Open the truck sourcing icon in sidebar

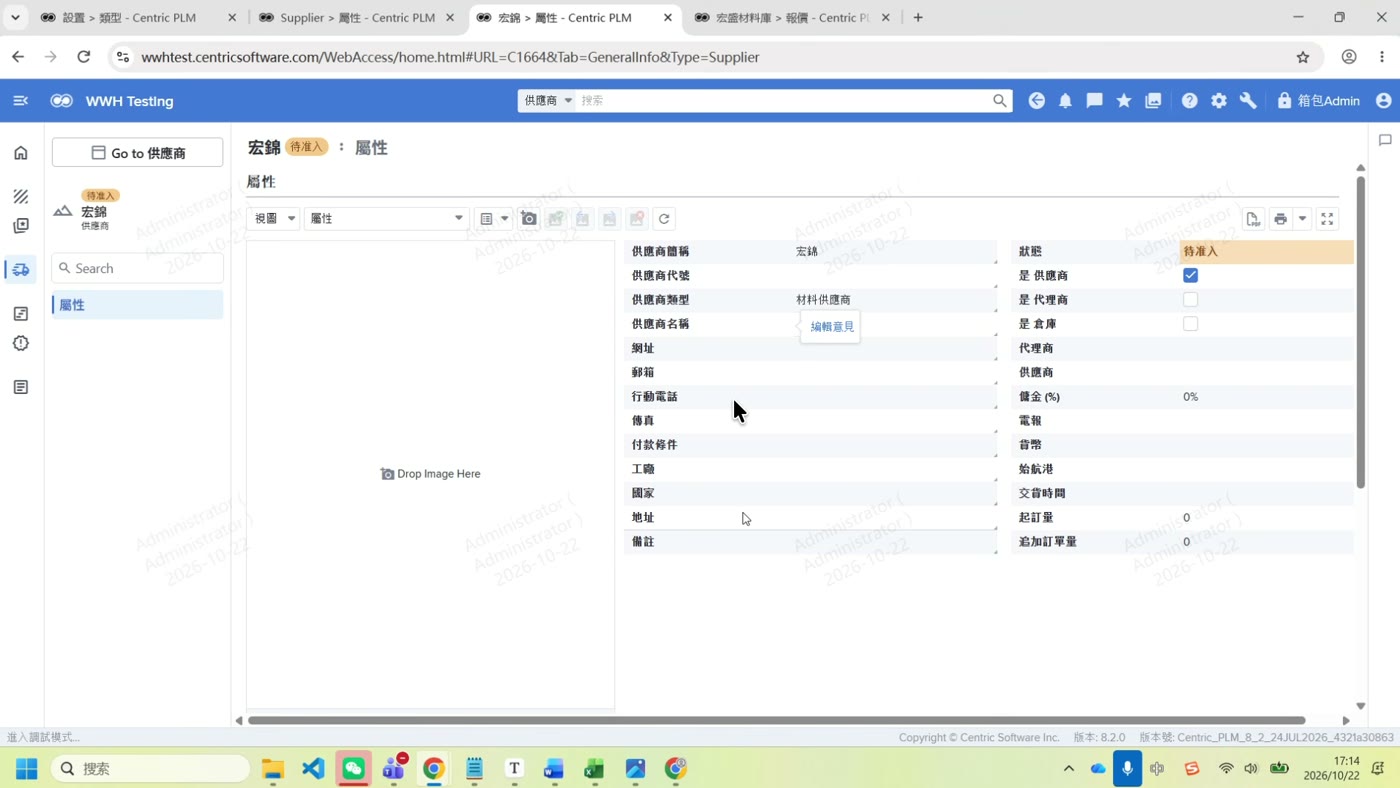pyautogui.click(x=21, y=269)
